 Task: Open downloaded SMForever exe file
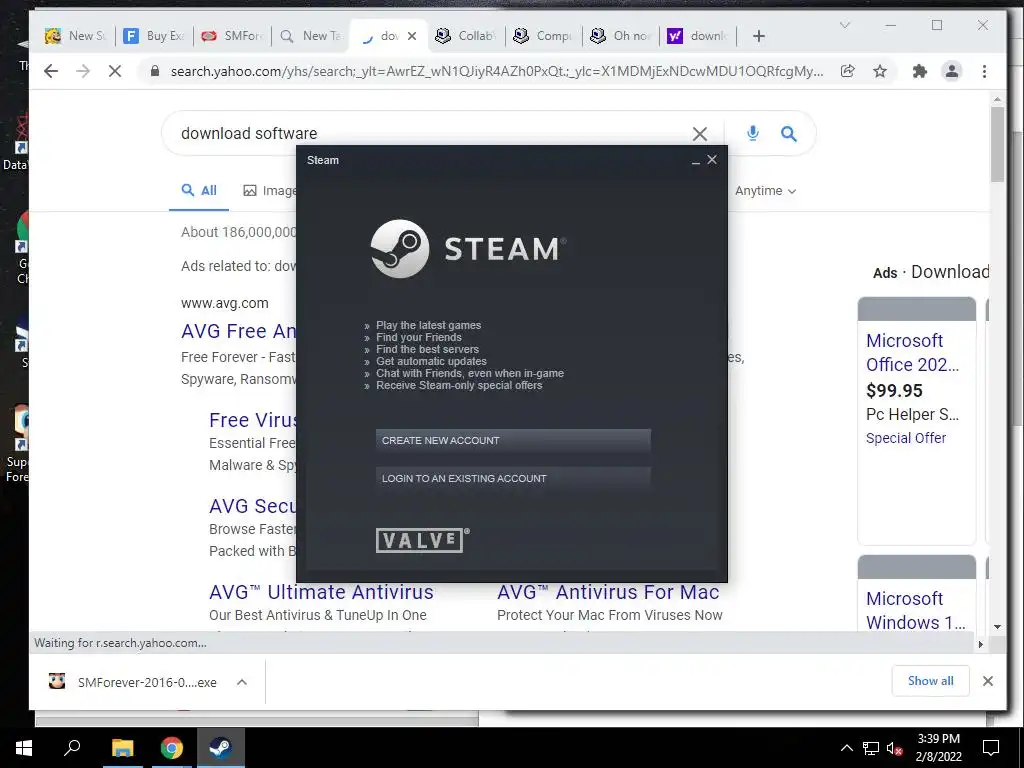point(133,682)
